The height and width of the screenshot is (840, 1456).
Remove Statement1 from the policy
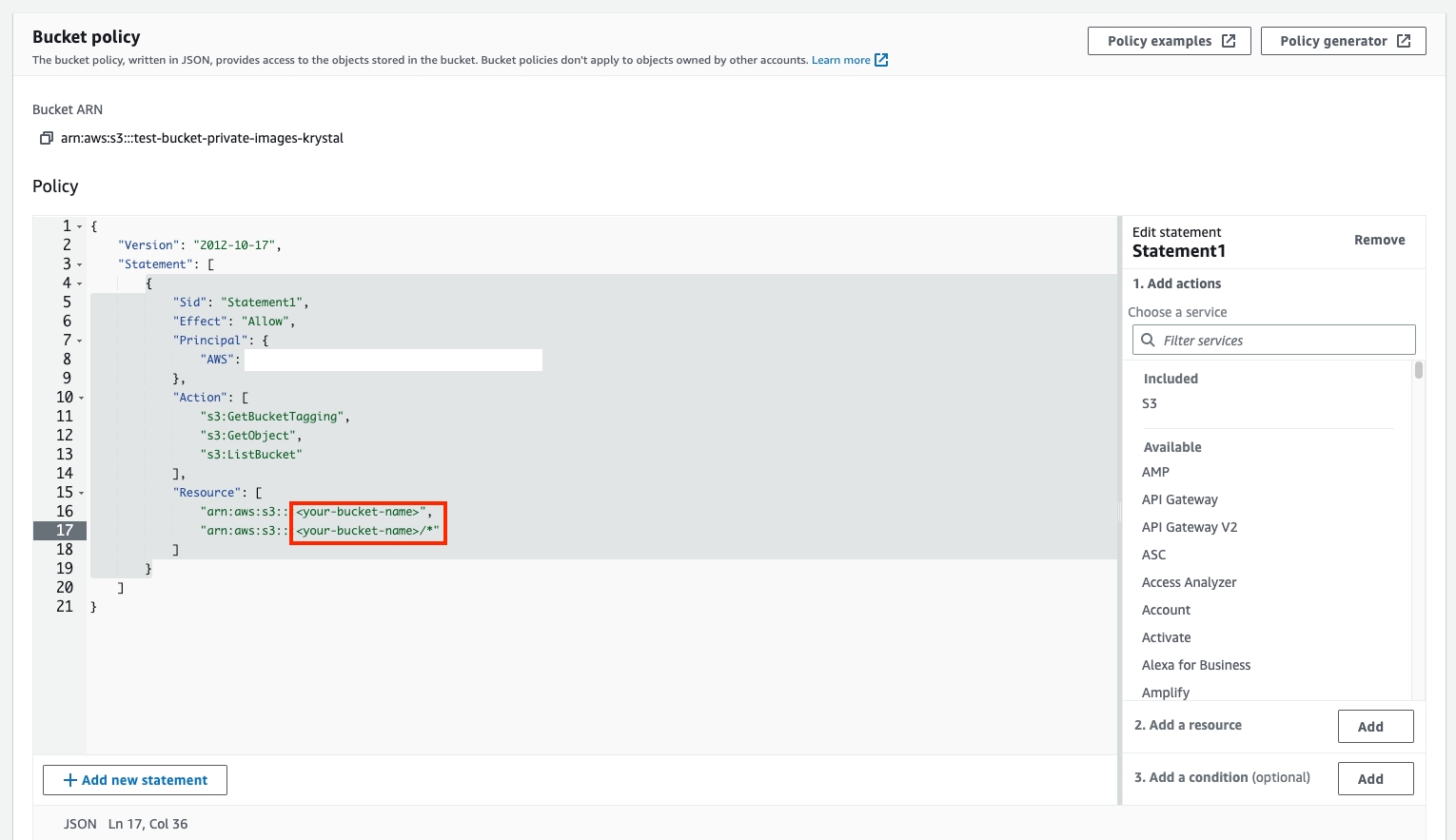[1379, 240]
